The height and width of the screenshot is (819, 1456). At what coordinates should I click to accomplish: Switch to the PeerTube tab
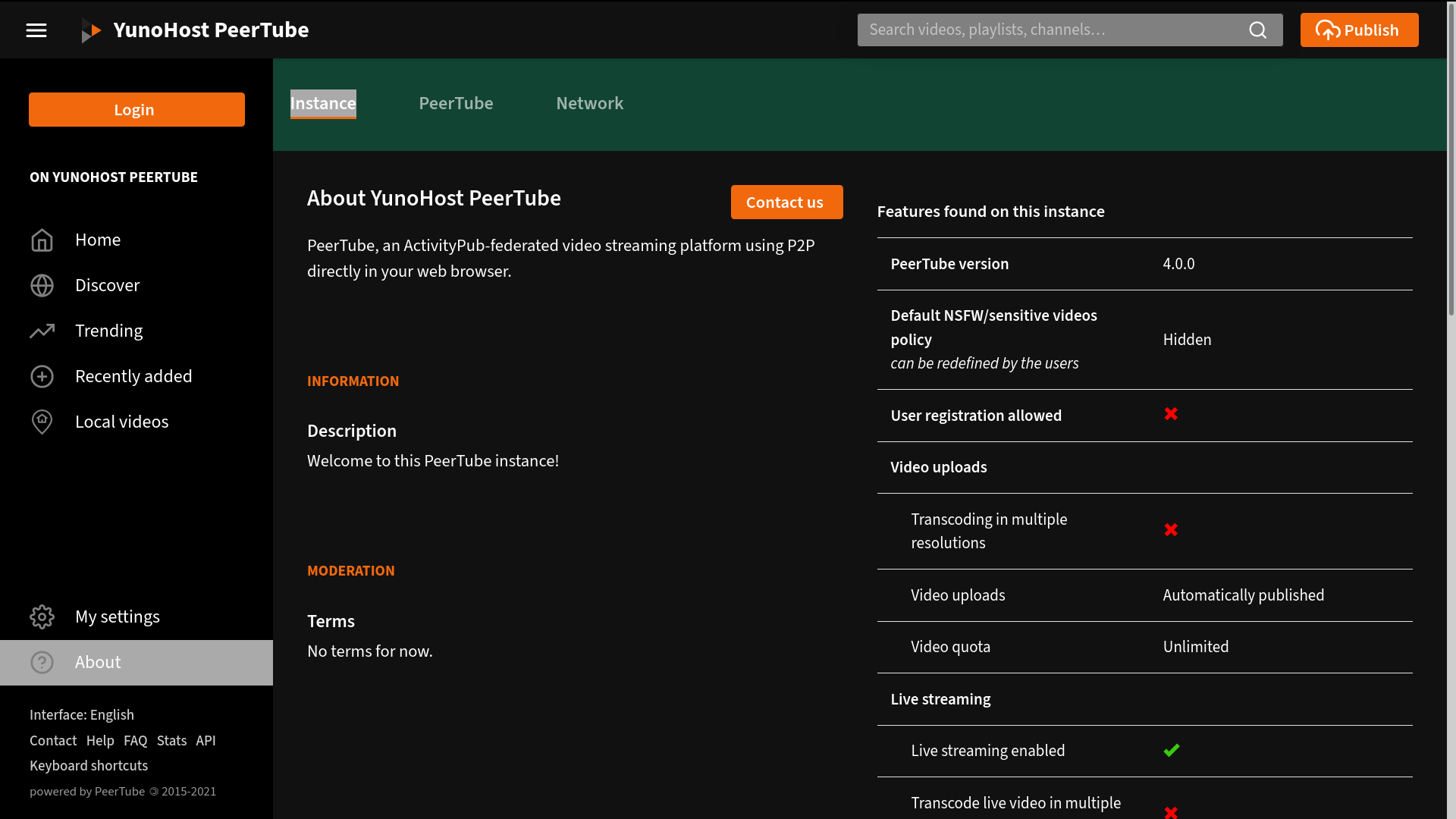coord(456,104)
